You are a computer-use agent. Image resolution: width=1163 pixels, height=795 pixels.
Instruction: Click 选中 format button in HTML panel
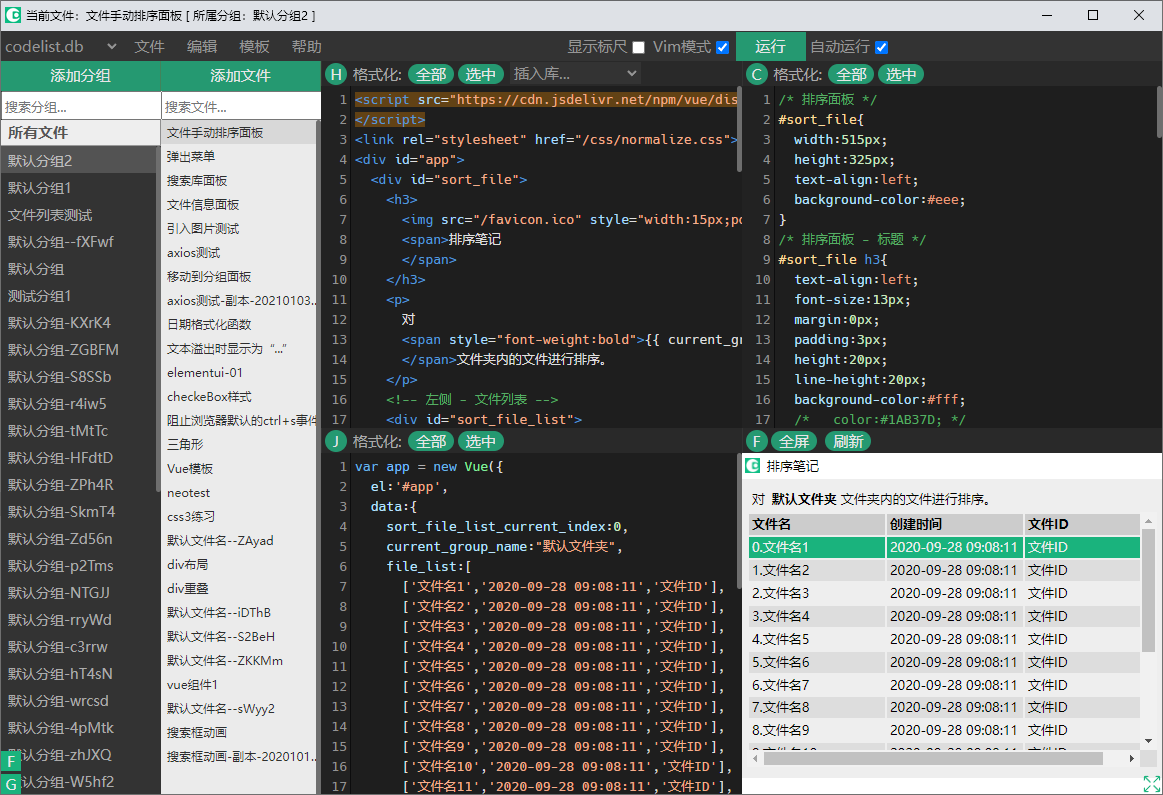point(481,74)
